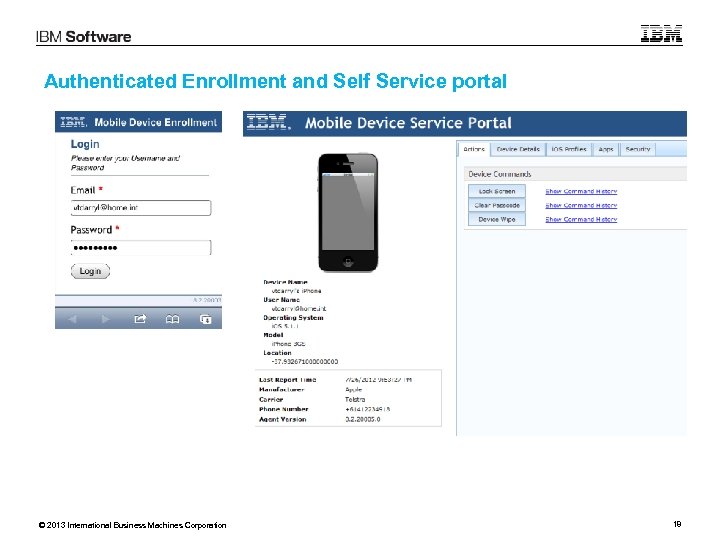The width and height of the screenshot is (720, 540).
Task: Tap the Safari back arrow icon
Action: tap(73, 319)
